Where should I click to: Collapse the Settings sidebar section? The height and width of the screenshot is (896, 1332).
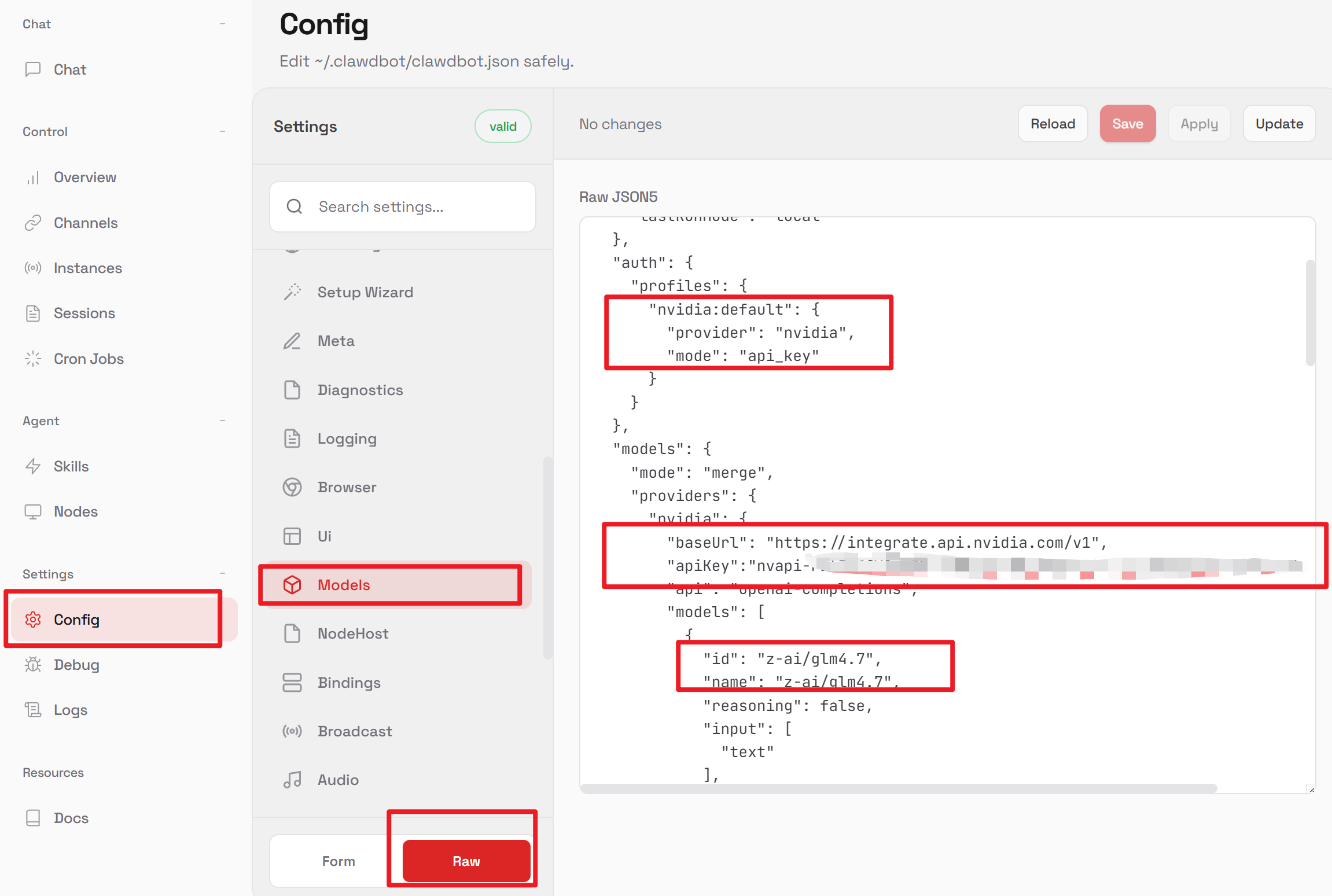(222, 573)
